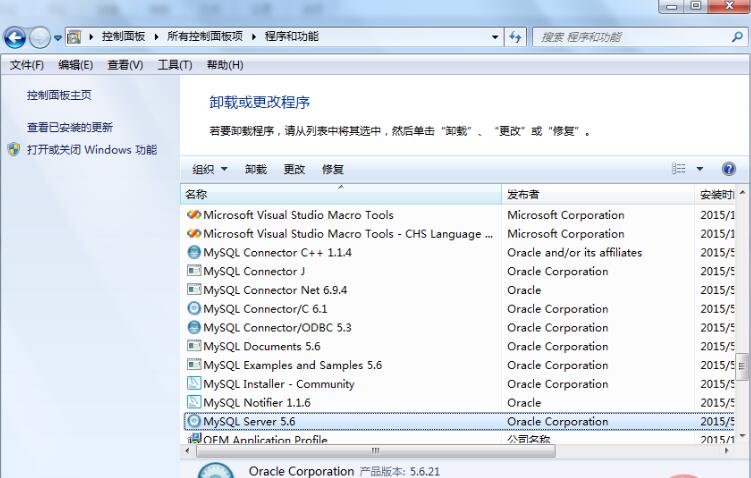
Task: Select the MySQL Server 5.6 icon
Action: (194, 421)
